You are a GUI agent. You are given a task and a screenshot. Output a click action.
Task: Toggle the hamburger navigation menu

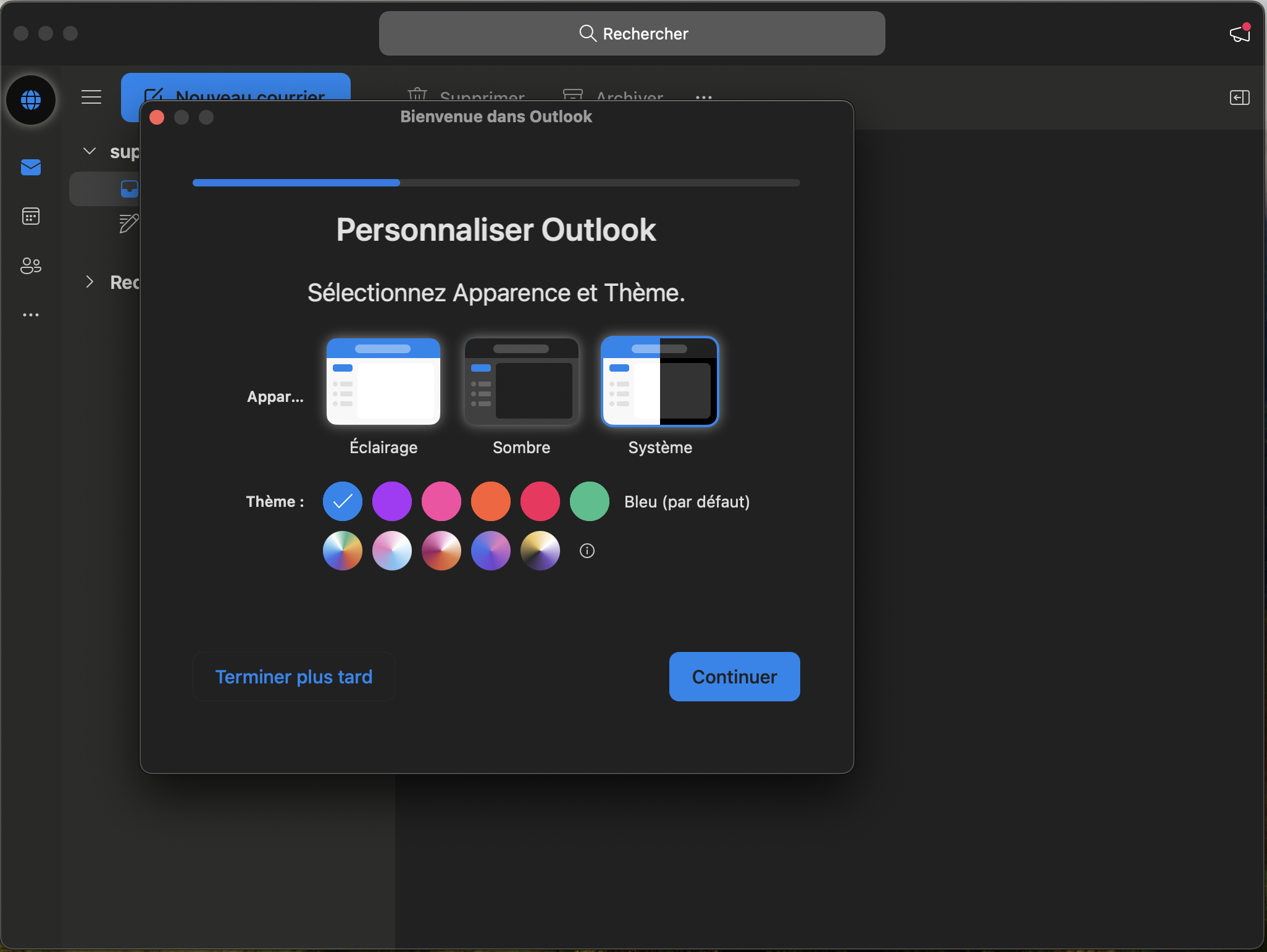click(x=91, y=97)
